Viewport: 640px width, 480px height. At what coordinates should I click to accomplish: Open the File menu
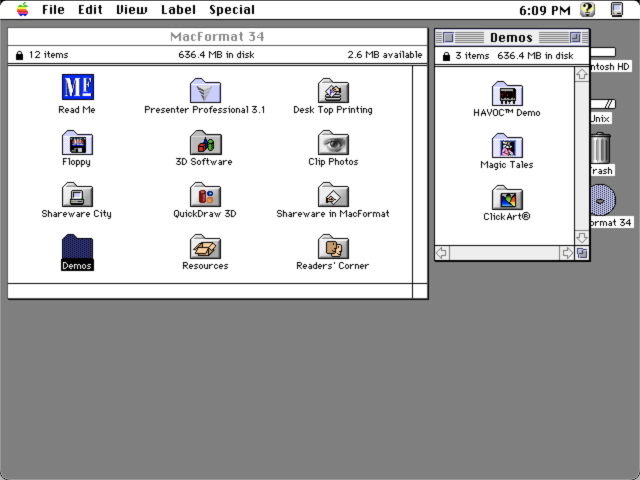click(53, 9)
